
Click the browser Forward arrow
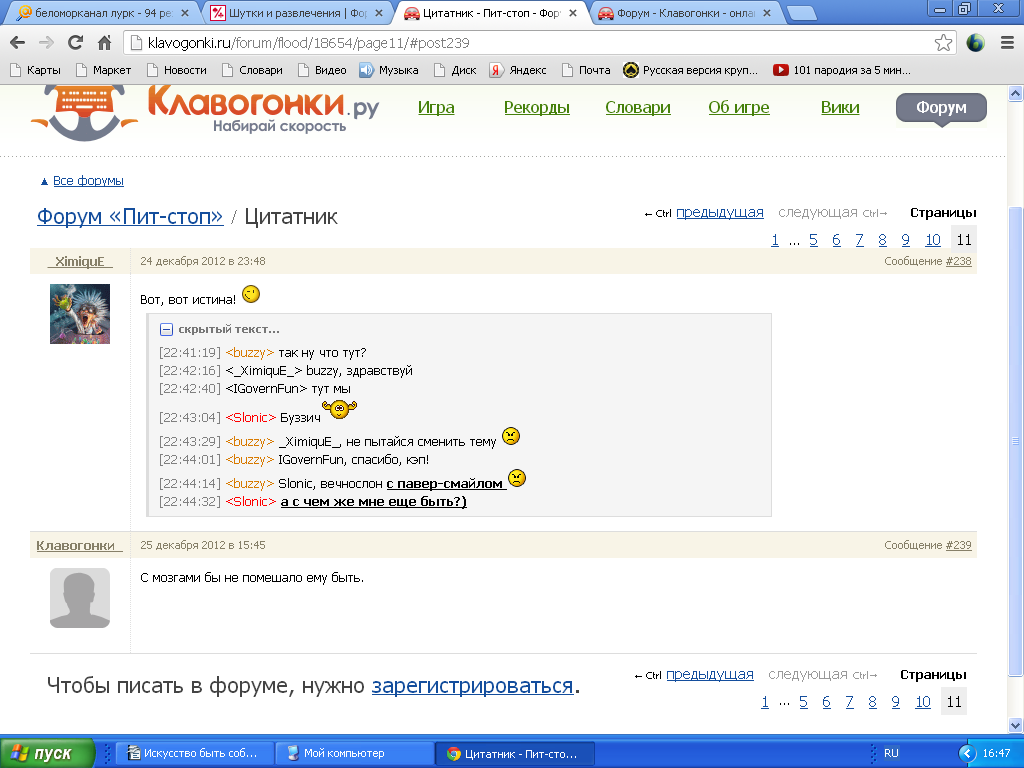[46, 43]
